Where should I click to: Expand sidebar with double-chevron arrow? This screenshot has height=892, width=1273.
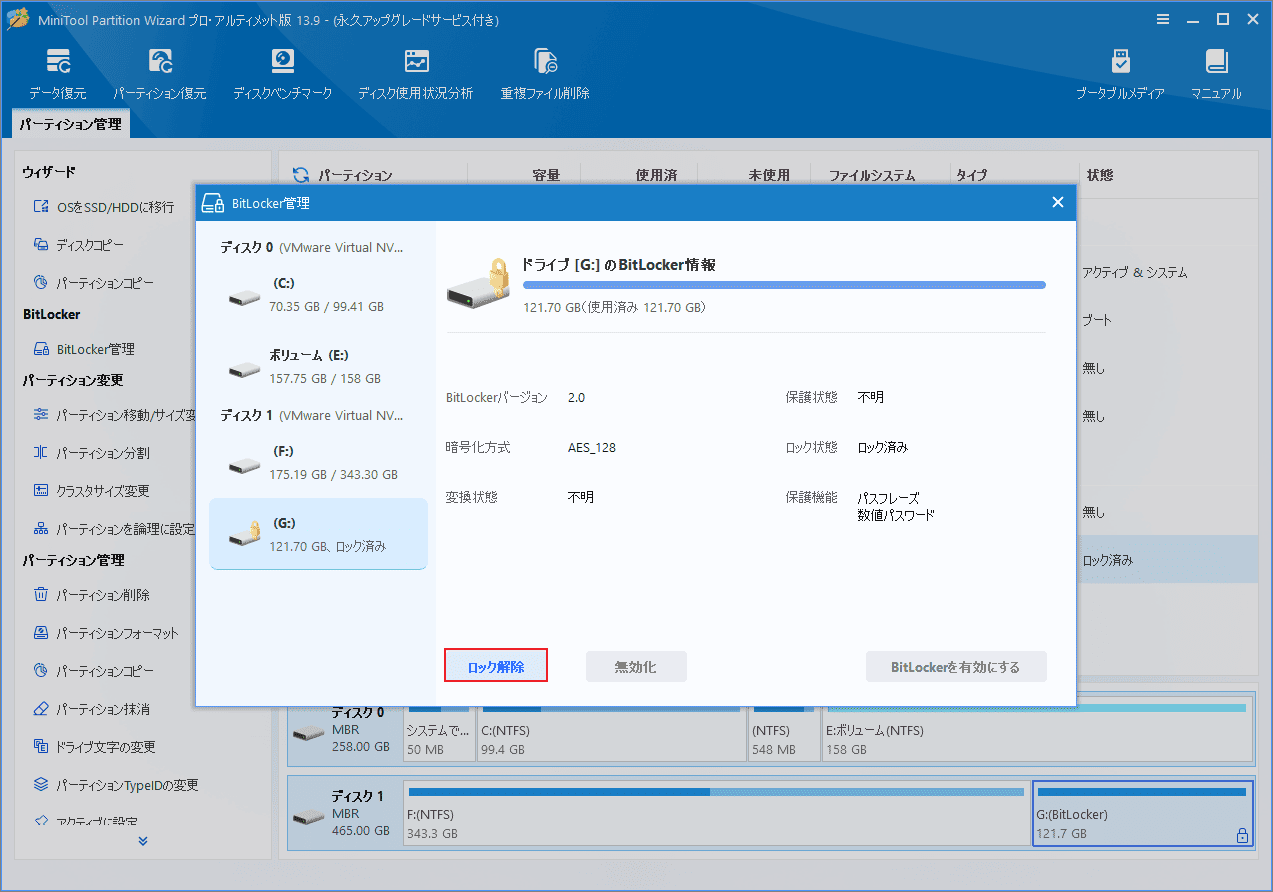pos(143,841)
